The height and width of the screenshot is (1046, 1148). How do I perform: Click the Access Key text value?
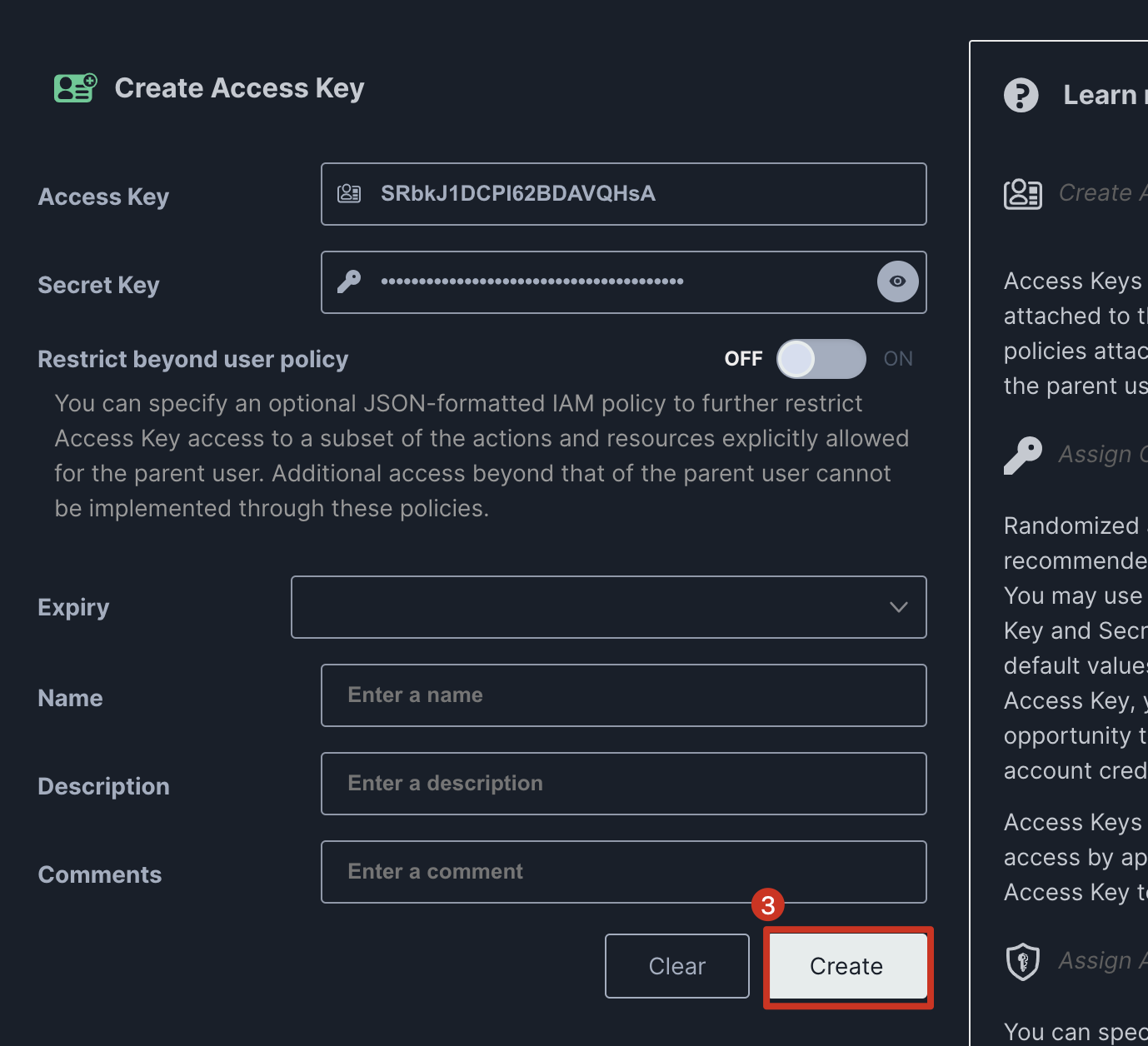[517, 194]
